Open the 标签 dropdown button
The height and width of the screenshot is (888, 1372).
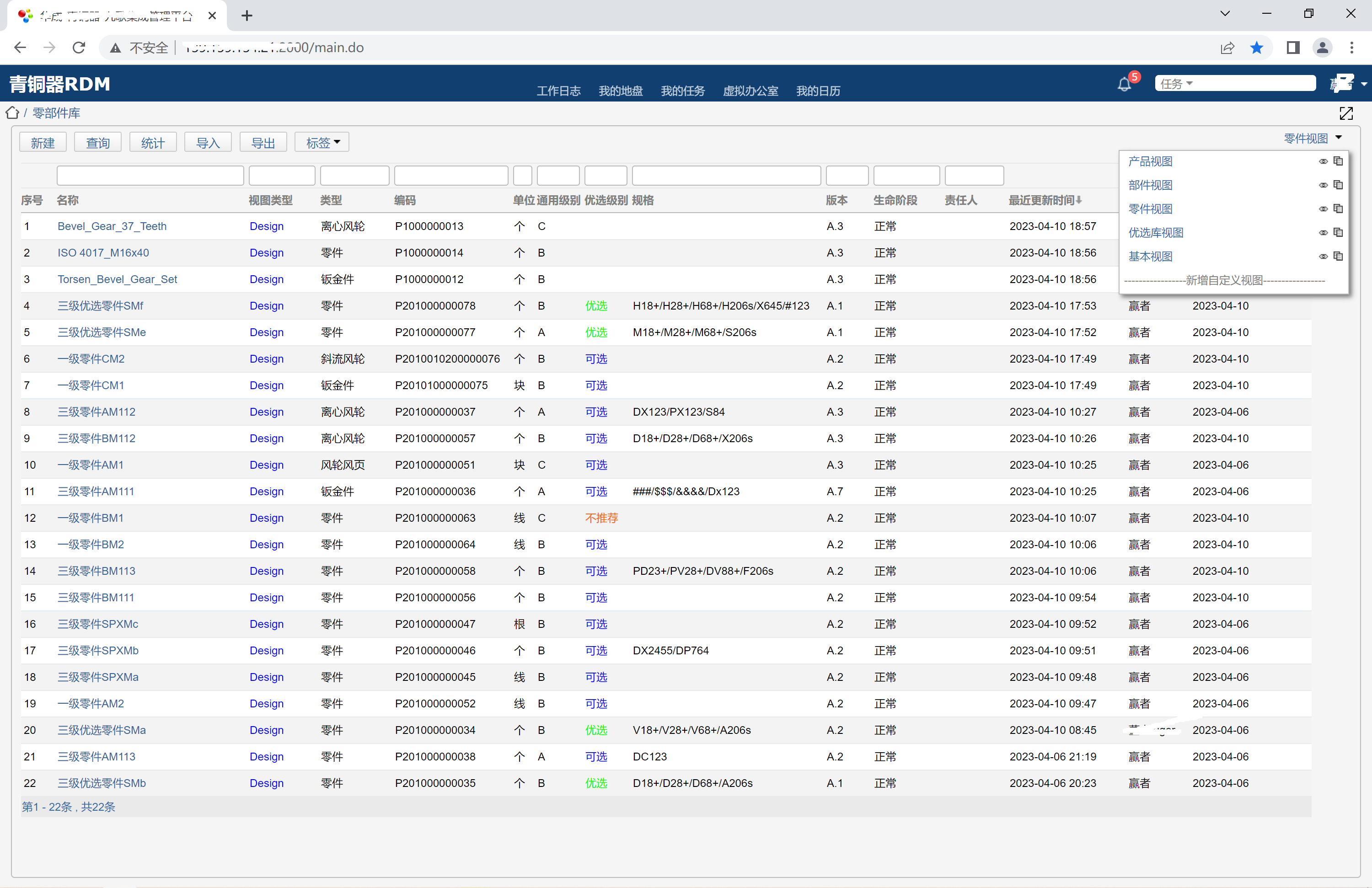coord(322,142)
